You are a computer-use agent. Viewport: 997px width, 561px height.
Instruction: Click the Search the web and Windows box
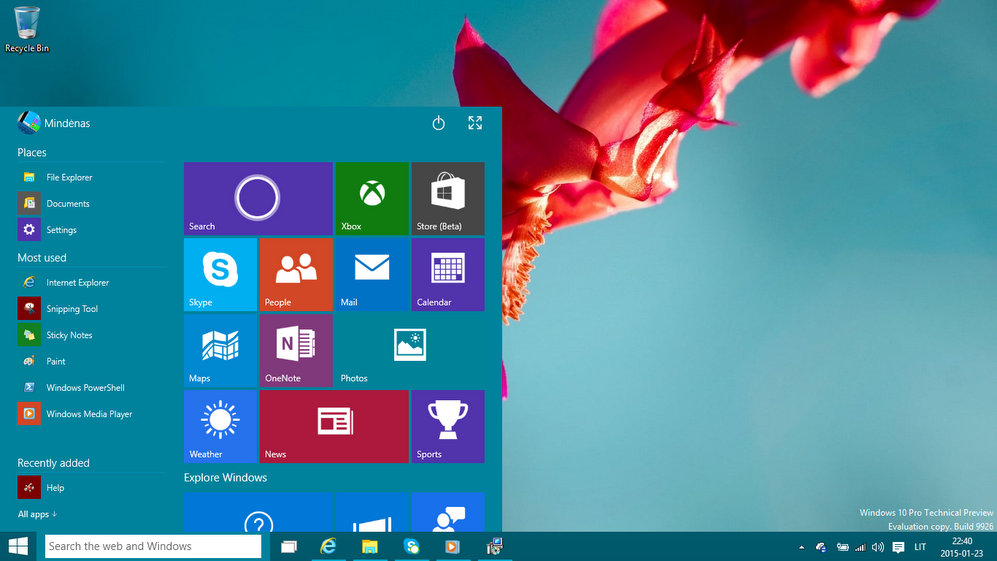click(152, 546)
